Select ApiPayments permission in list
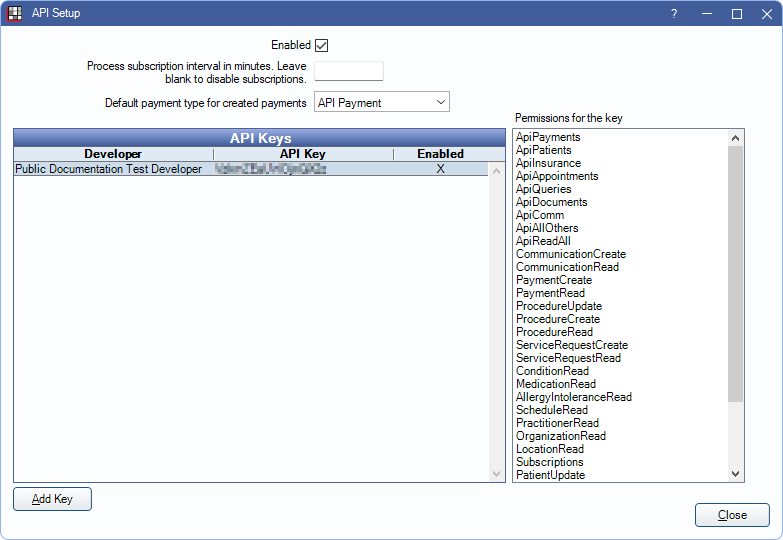 pos(548,137)
